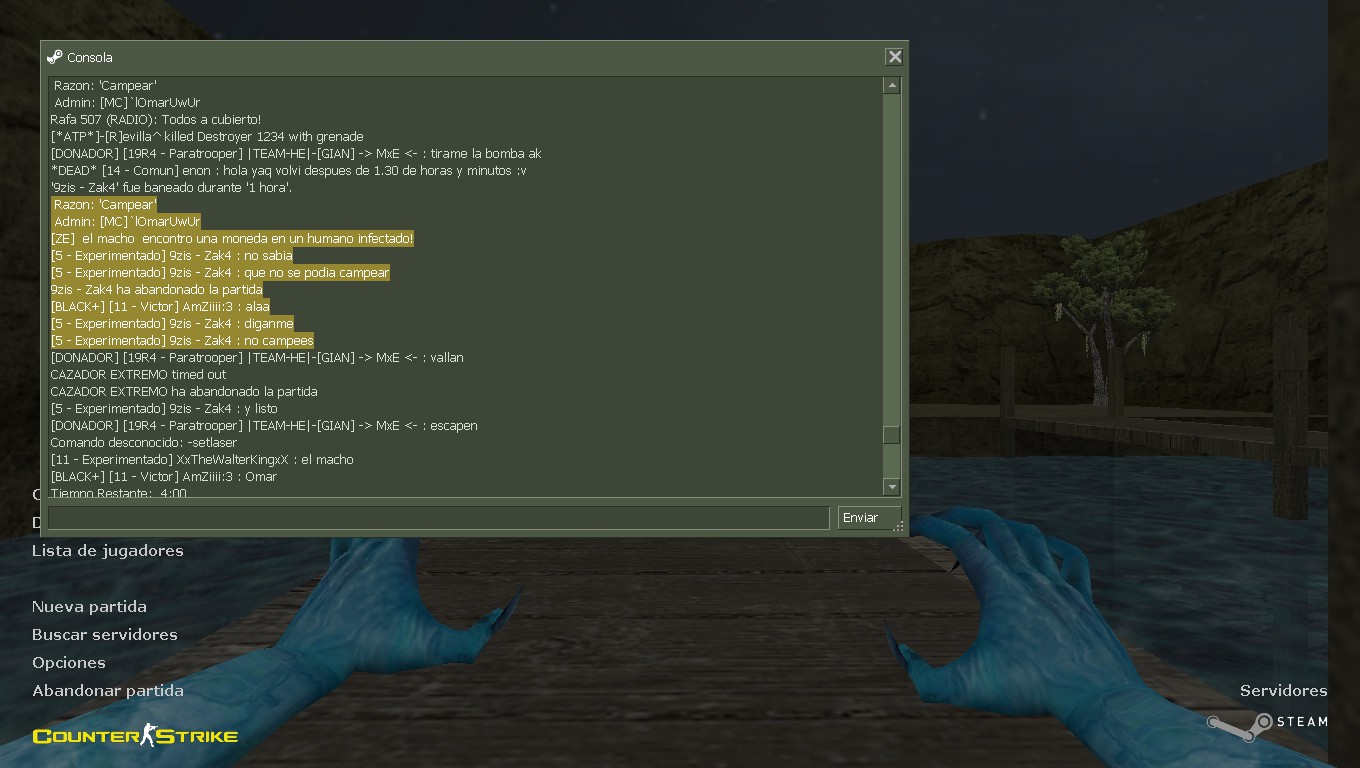Click the console scrollbar down arrow
Screen dimensions: 1360x768
pos(892,487)
